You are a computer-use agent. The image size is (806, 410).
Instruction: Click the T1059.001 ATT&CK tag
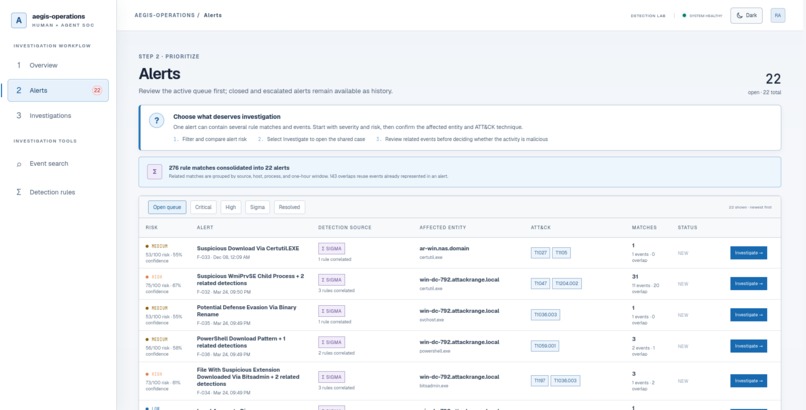tap(545, 346)
